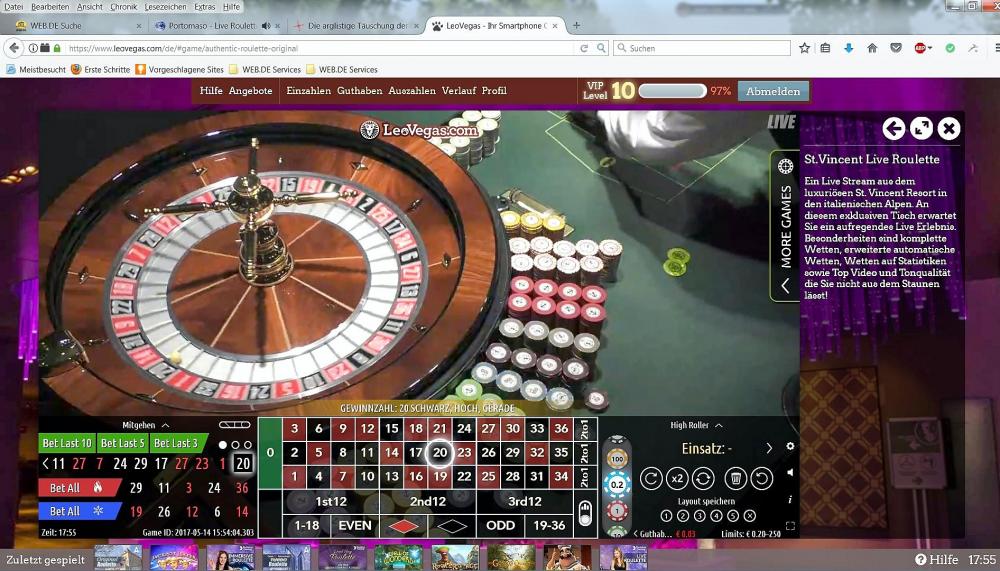Click Bet Last 5 button
This screenshot has height=571, width=1000.
tap(122, 443)
